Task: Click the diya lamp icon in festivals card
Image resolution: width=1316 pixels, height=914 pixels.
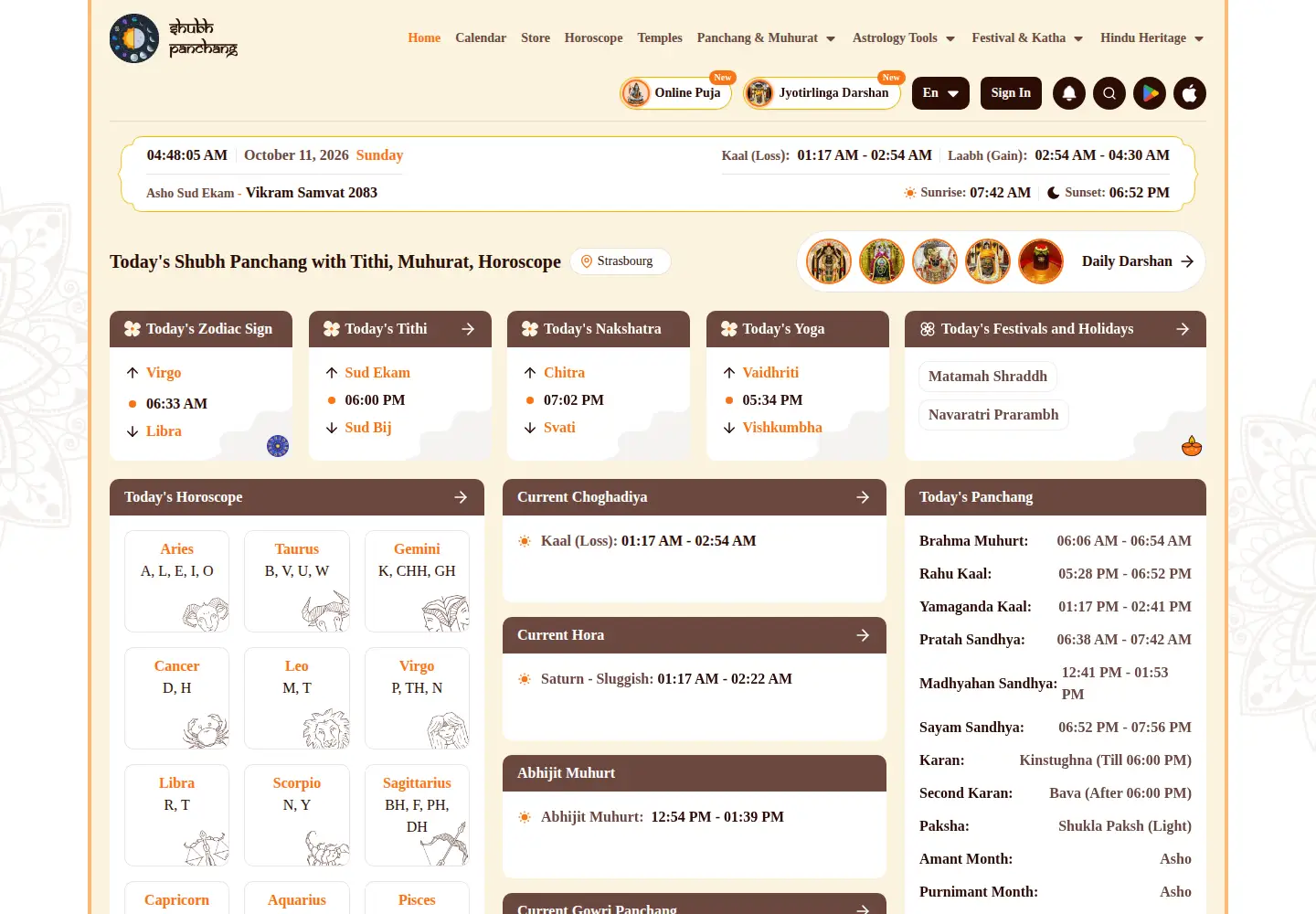Action: [1192, 446]
